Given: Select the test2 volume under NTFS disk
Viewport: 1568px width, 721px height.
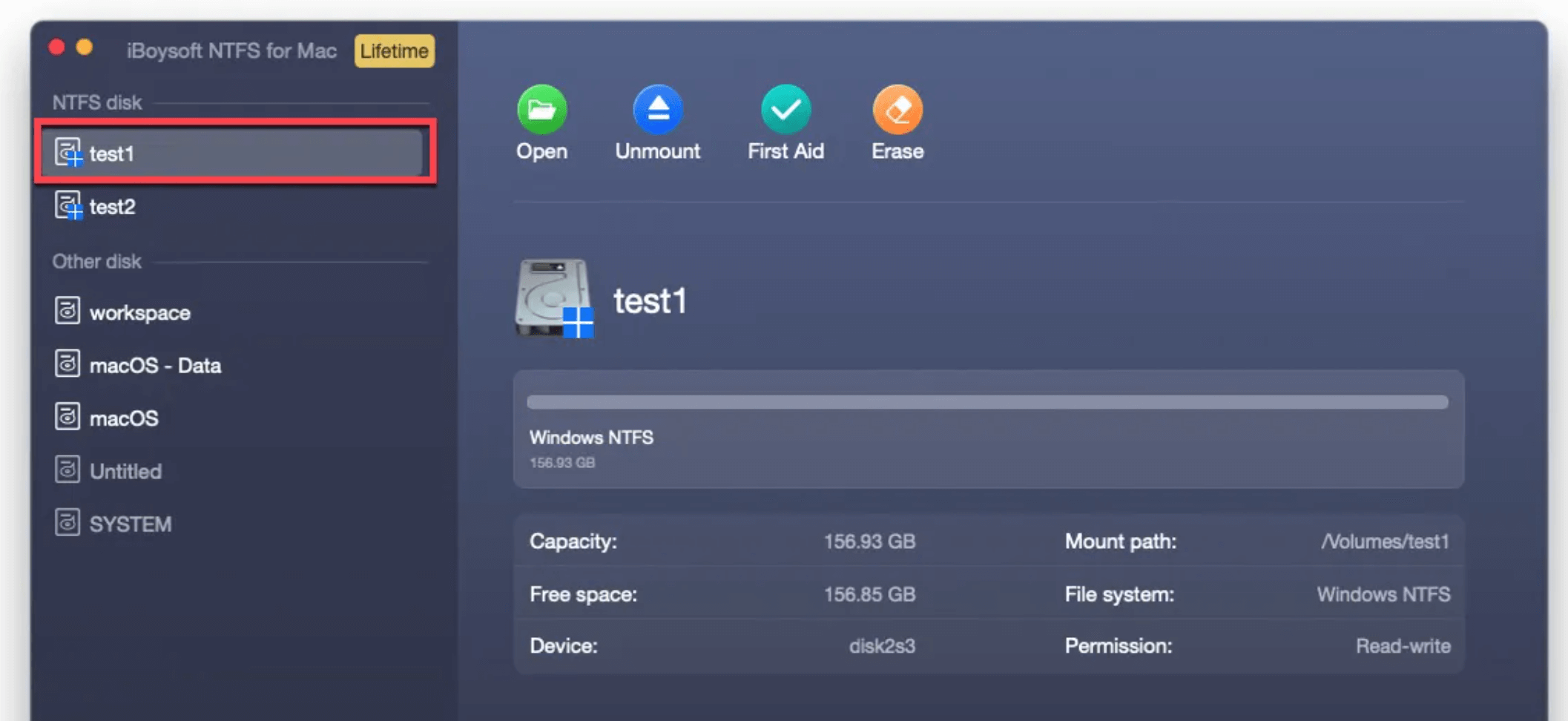Looking at the screenshot, I should (x=113, y=206).
